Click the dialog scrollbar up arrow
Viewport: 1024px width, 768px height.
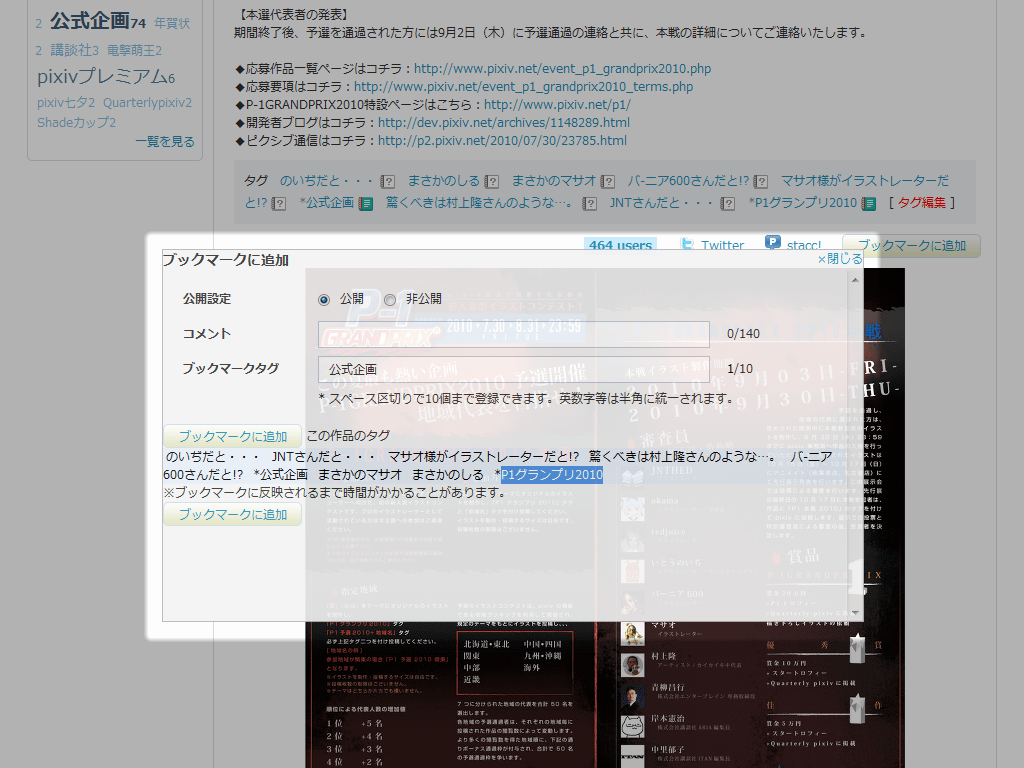(855, 279)
